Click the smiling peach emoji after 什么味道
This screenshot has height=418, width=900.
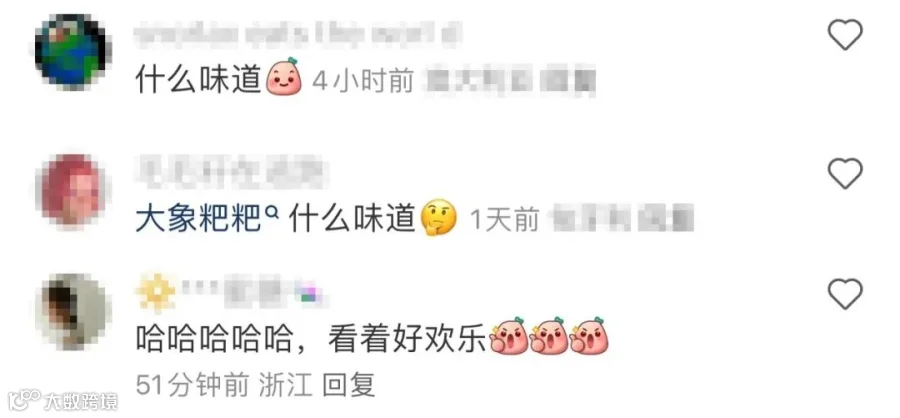click(284, 77)
